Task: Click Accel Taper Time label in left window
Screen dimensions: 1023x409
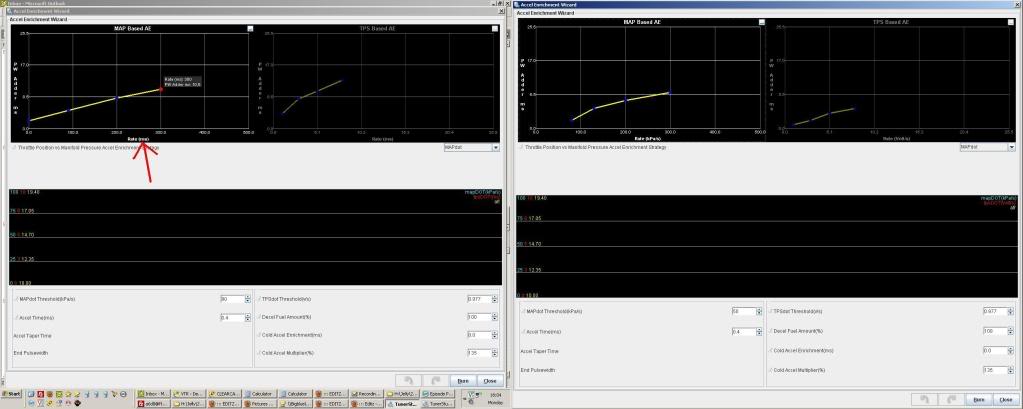Action: (x=32, y=335)
